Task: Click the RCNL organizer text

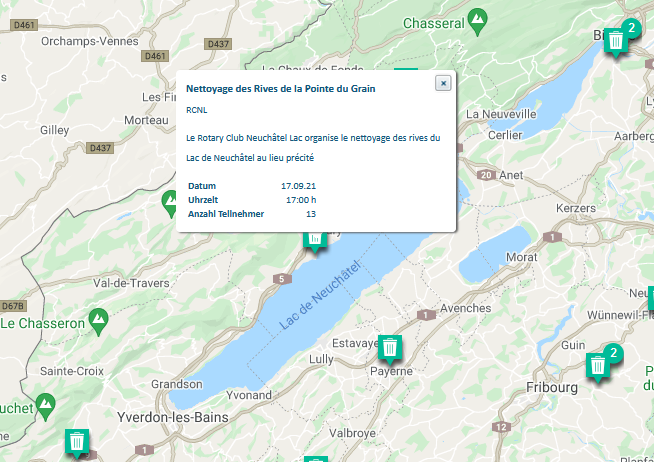Action: tap(196, 110)
